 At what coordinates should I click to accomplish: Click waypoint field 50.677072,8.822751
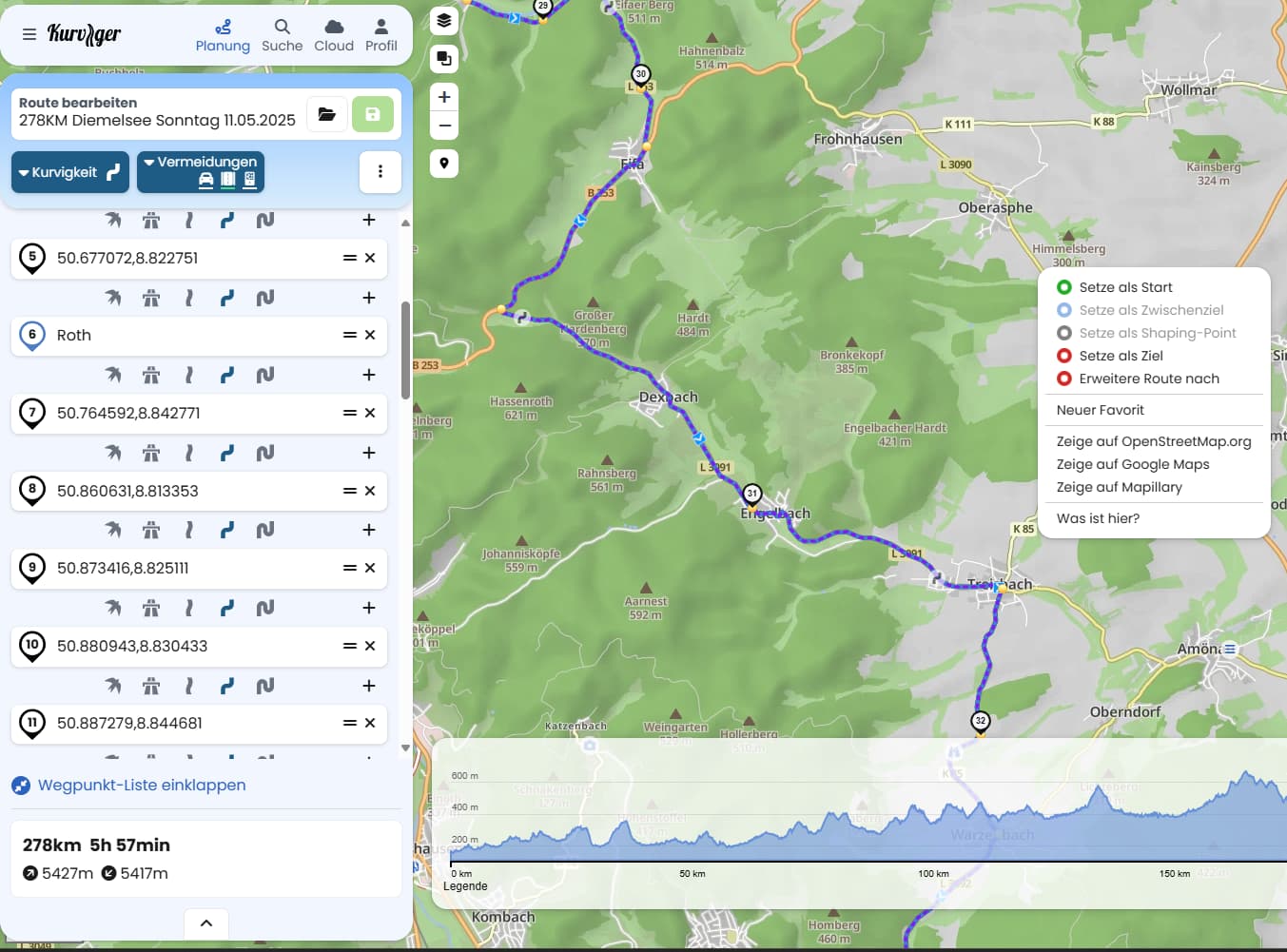199,258
